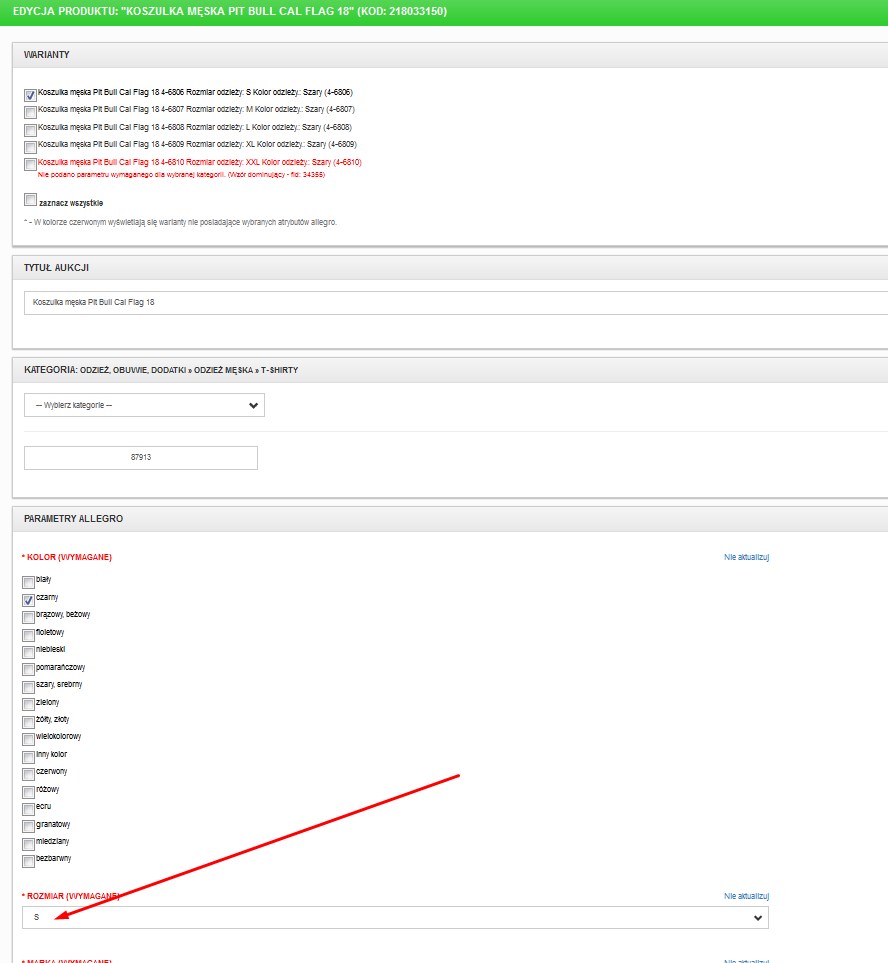The height and width of the screenshot is (963, 888).
Task: Check the 'wielokolorowy' color checkbox
Action: (29, 738)
